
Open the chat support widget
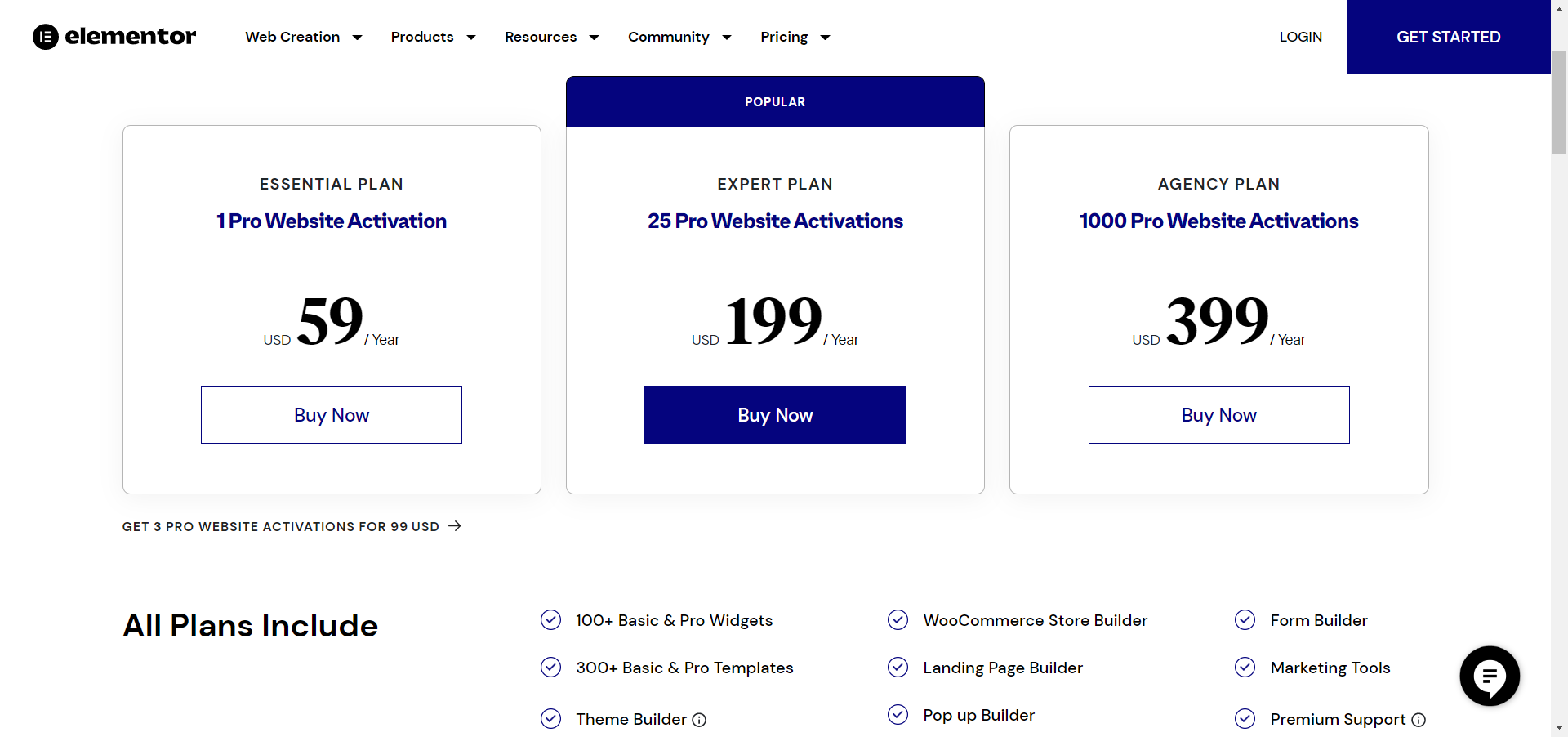pos(1489,676)
